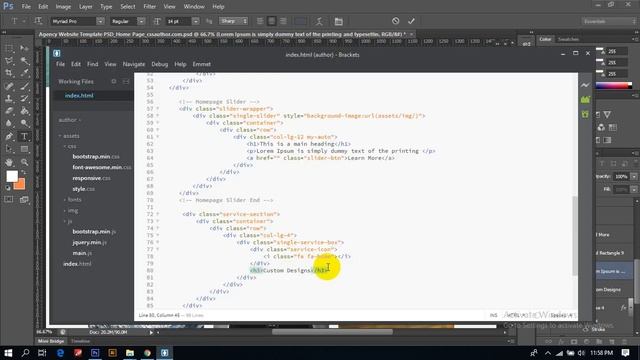Select the Brush tool in Photoshop

pos(24,86)
